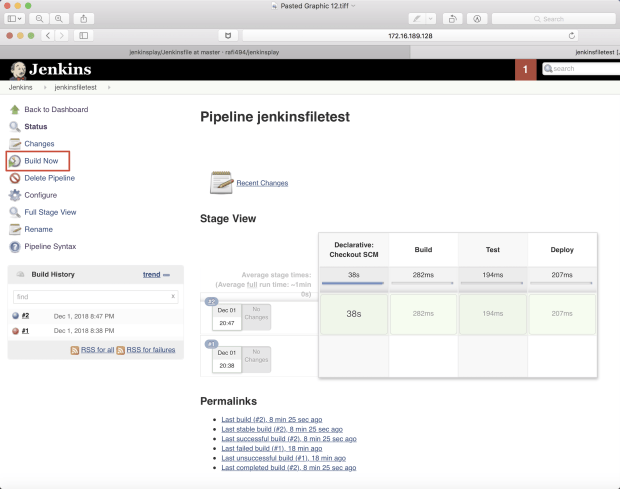
Task: Click the Preview zoom out button
Action: pos(39,19)
